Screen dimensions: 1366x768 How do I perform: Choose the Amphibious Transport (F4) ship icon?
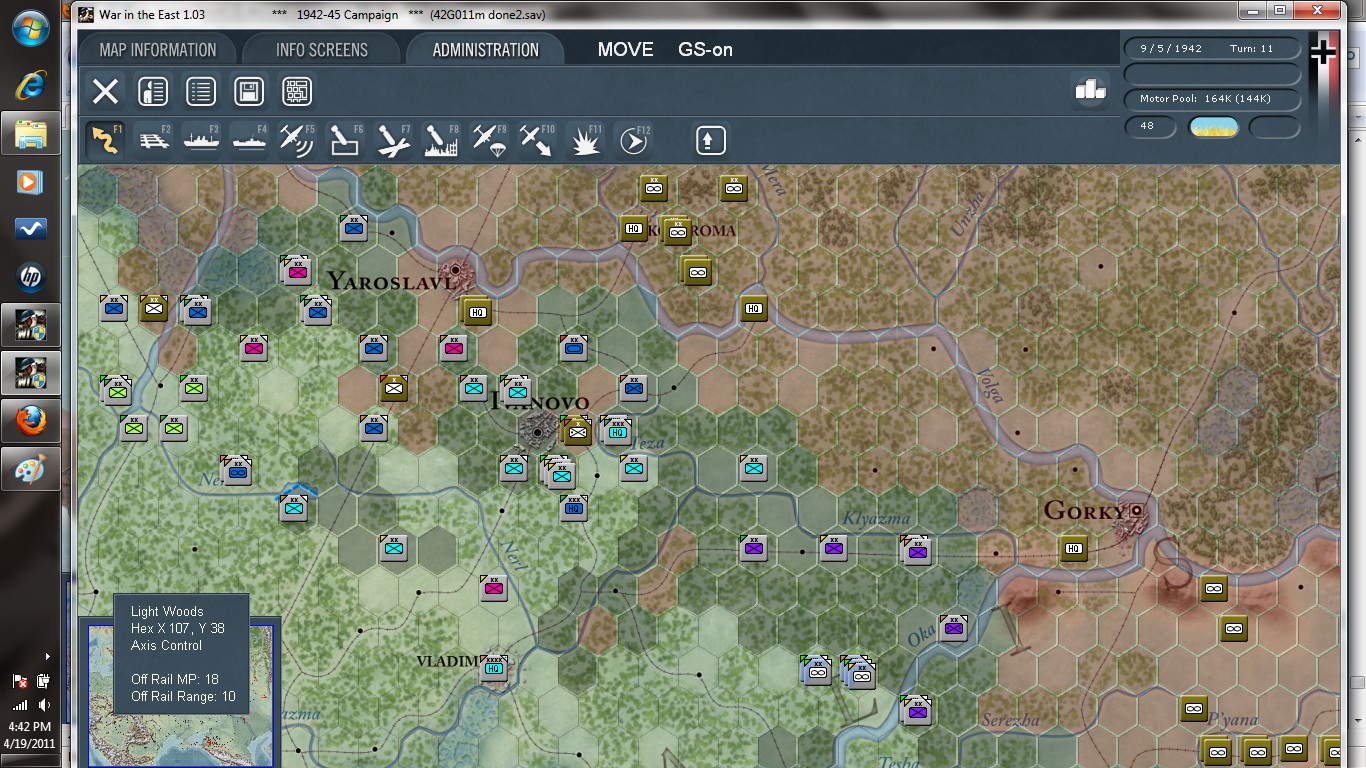pyautogui.click(x=249, y=140)
